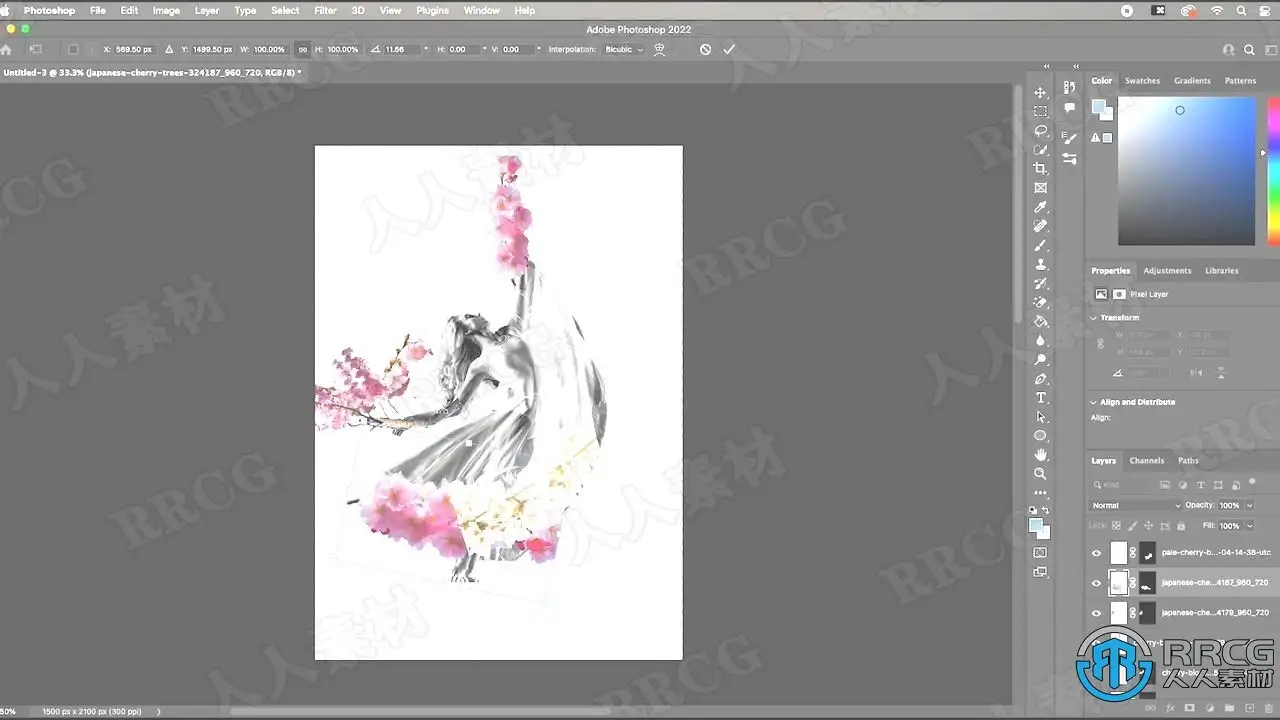Select the Zoom tool

[x=1041, y=474]
